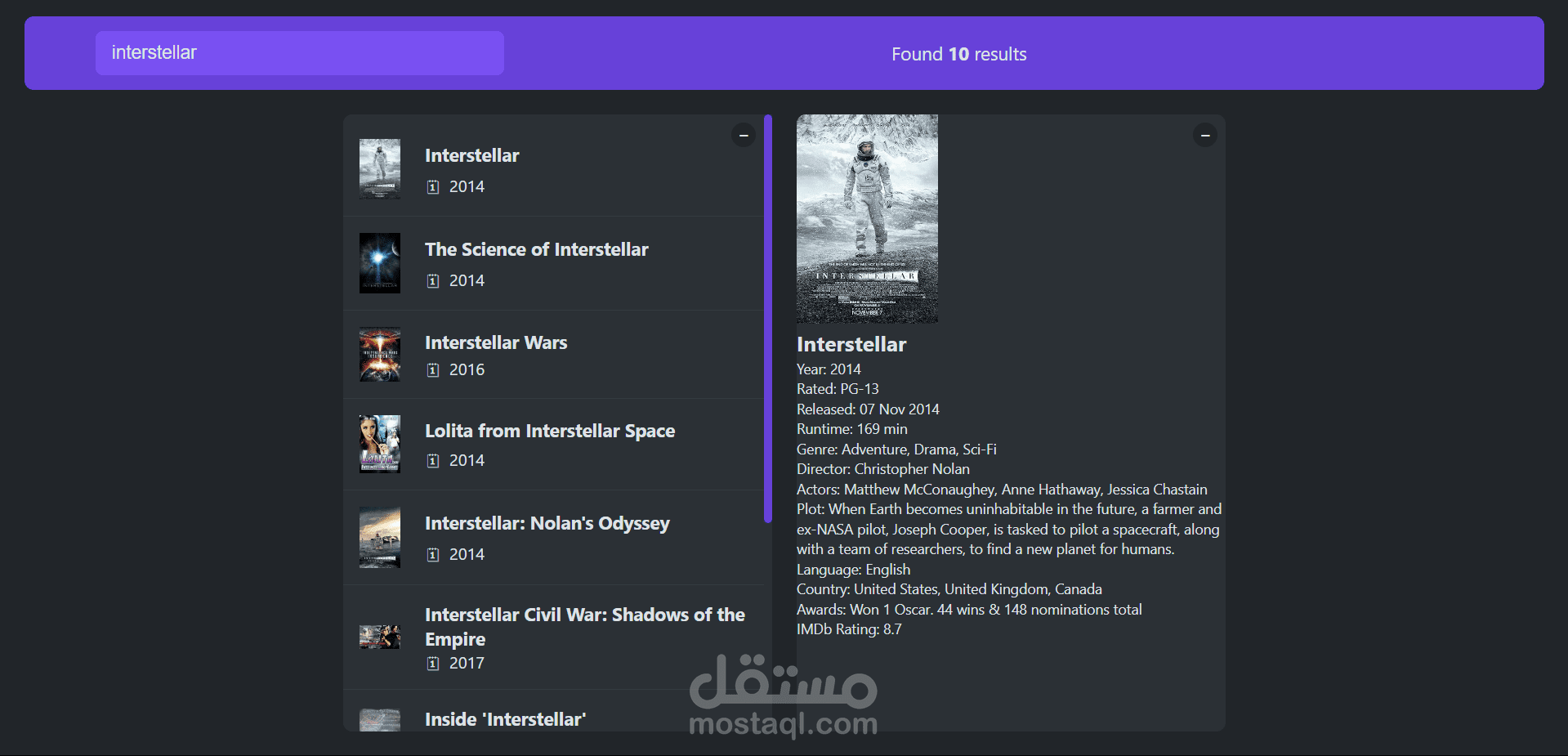Click calendar icon under Interstellar: Nolan's Odyssey
Viewport: 1568px width, 756px height.
[433, 555]
